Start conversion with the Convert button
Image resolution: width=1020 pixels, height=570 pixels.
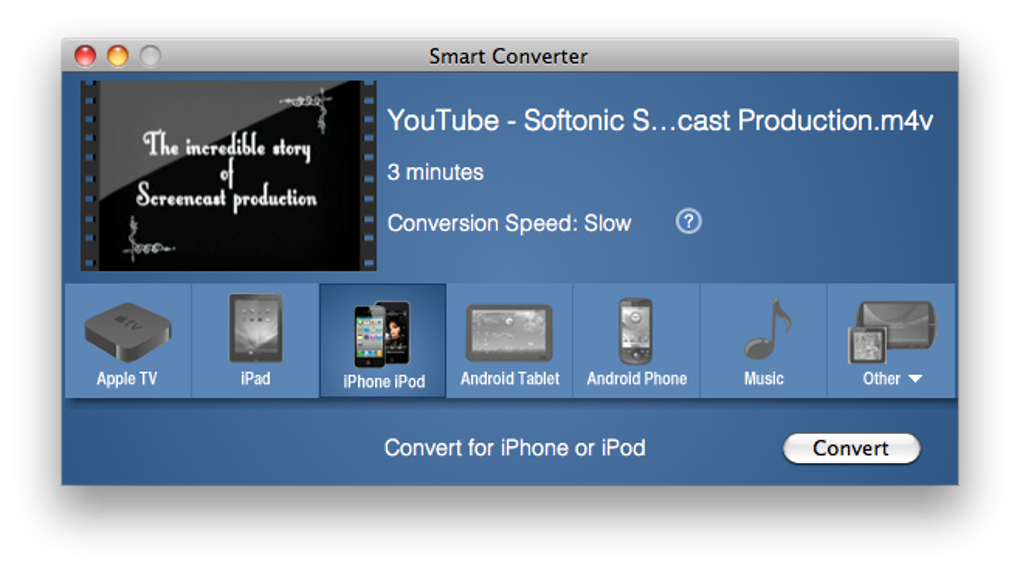tap(851, 448)
